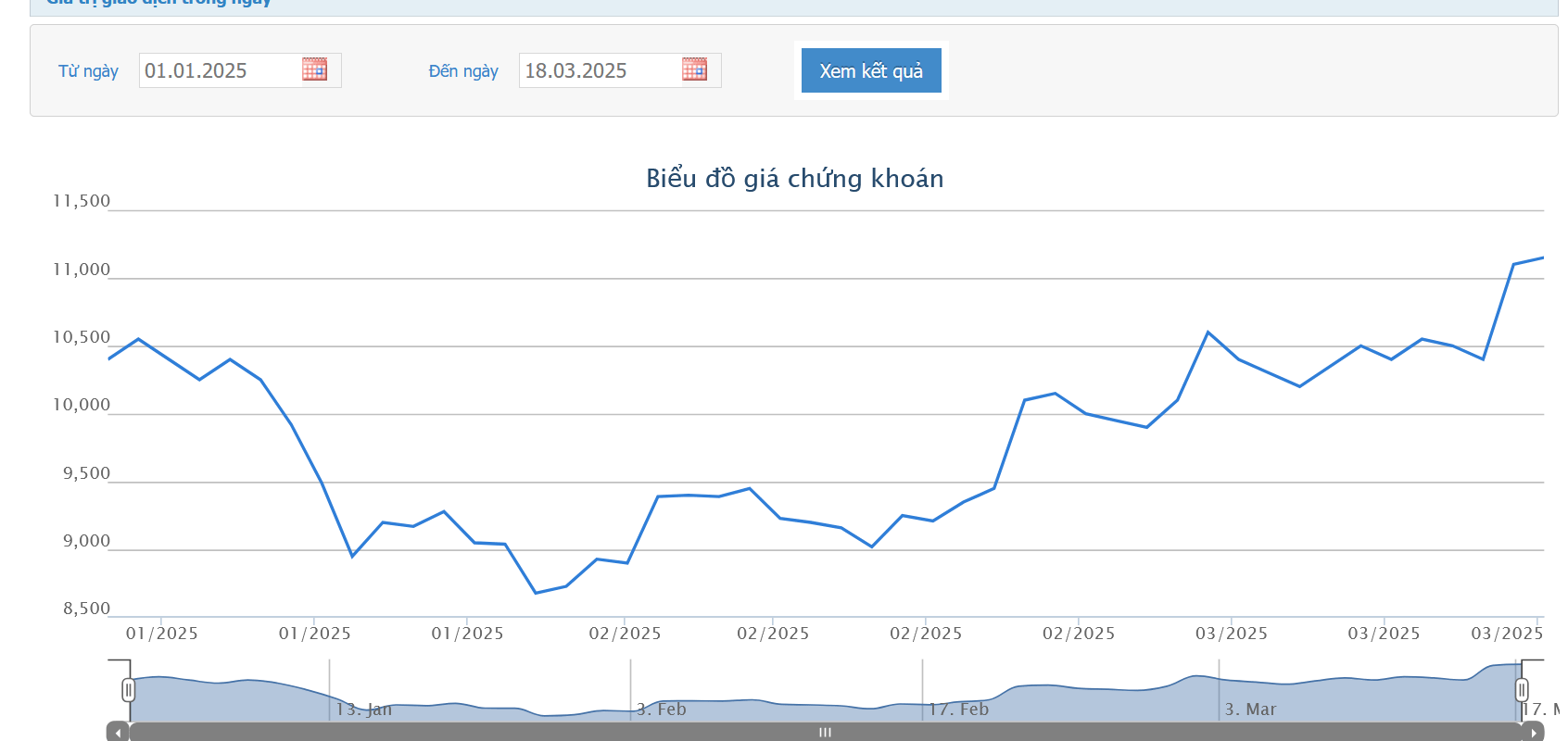Focus the start date field showing 01.01.2025
This screenshot has height=741, width=1568.
click(x=218, y=70)
